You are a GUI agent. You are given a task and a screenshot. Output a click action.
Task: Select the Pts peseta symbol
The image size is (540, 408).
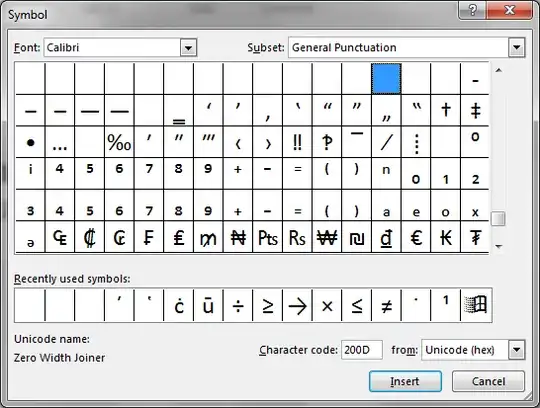click(267, 237)
